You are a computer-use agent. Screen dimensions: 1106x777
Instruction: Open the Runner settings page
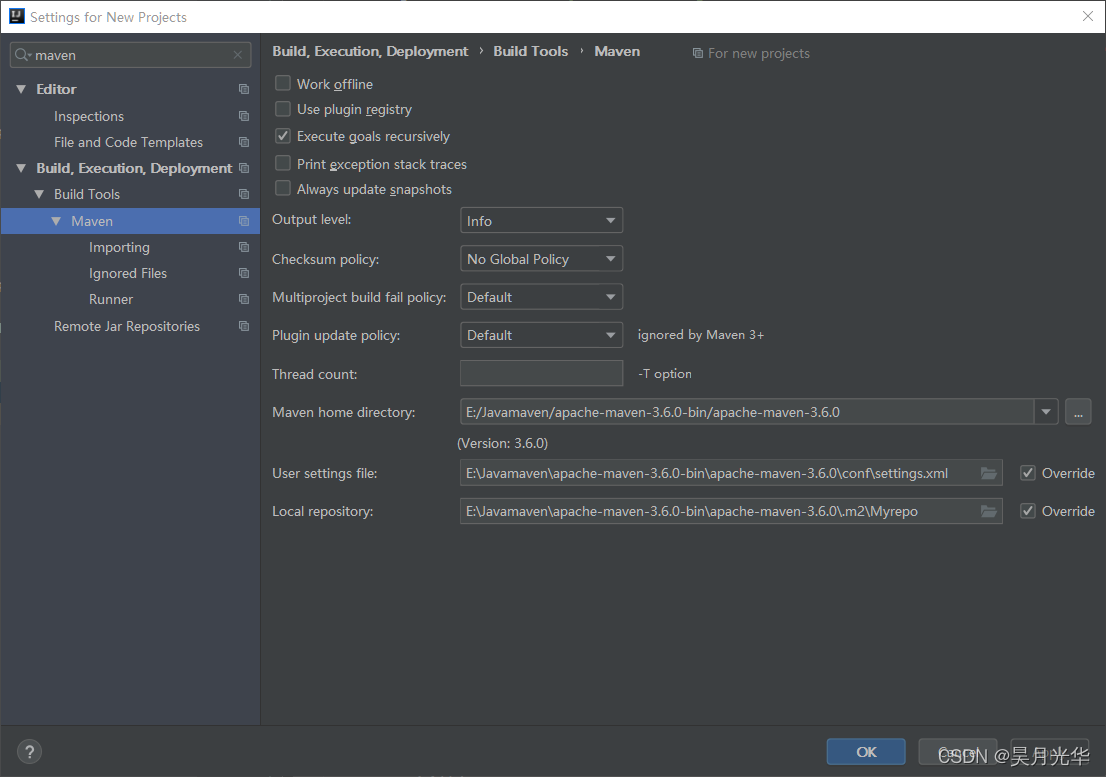click(x=111, y=299)
